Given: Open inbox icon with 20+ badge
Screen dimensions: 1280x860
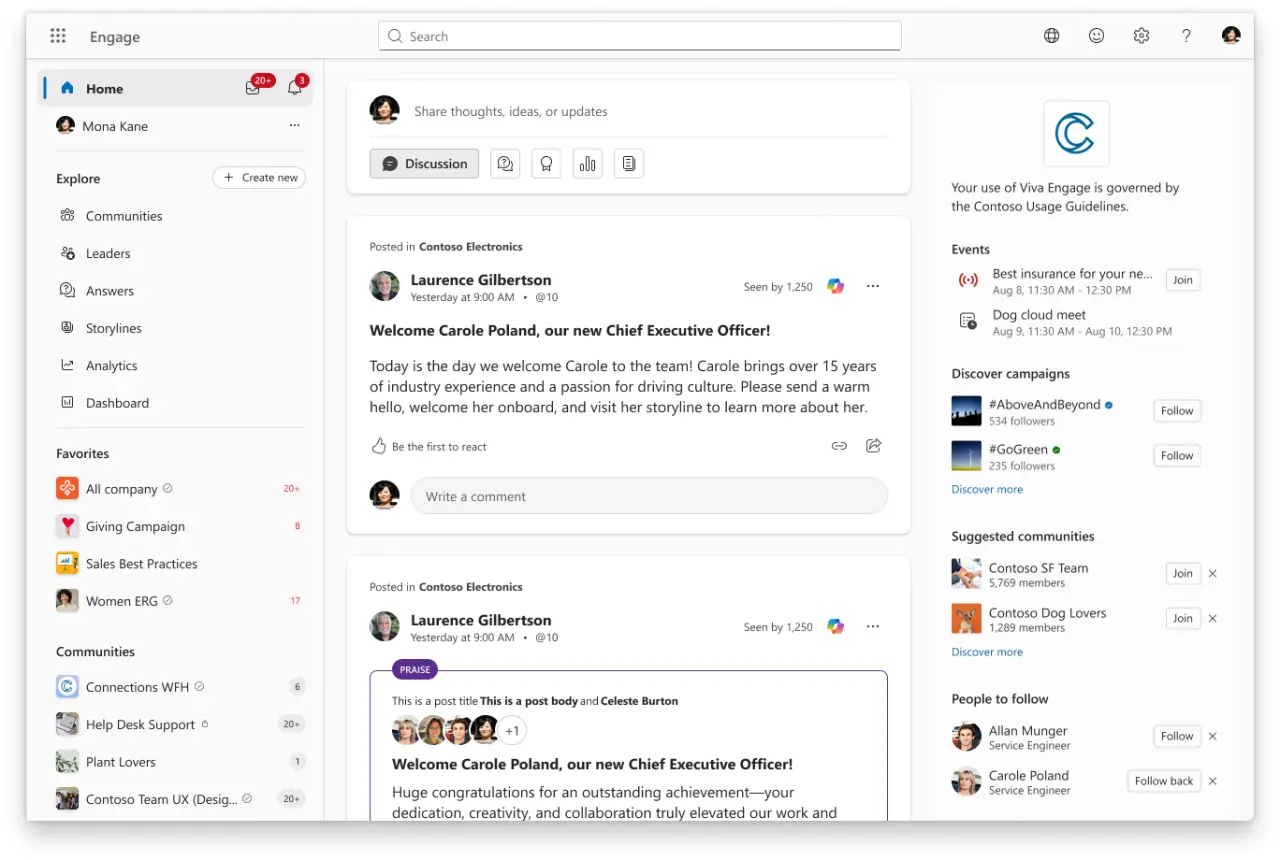Looking at the screenshot, I should (253, 88).
